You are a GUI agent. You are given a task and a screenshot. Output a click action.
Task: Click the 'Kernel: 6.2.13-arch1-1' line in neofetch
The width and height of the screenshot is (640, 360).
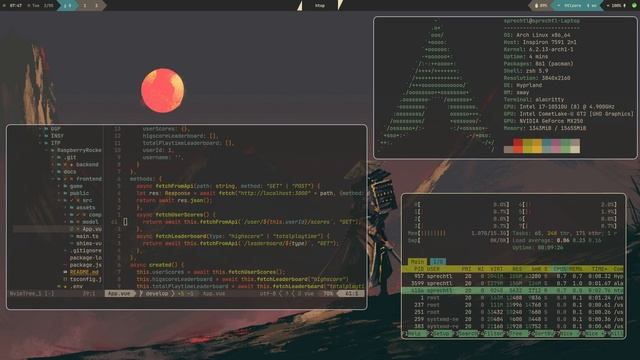tap(538, 49)
